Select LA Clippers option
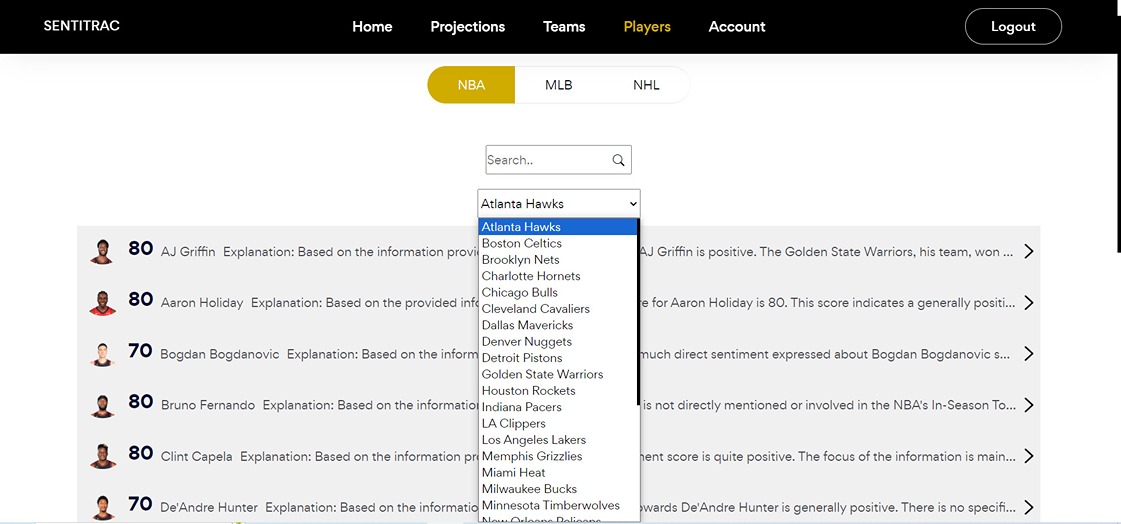Image resolution: width=1121 pixels, height=524 pixels. point(558,423)
